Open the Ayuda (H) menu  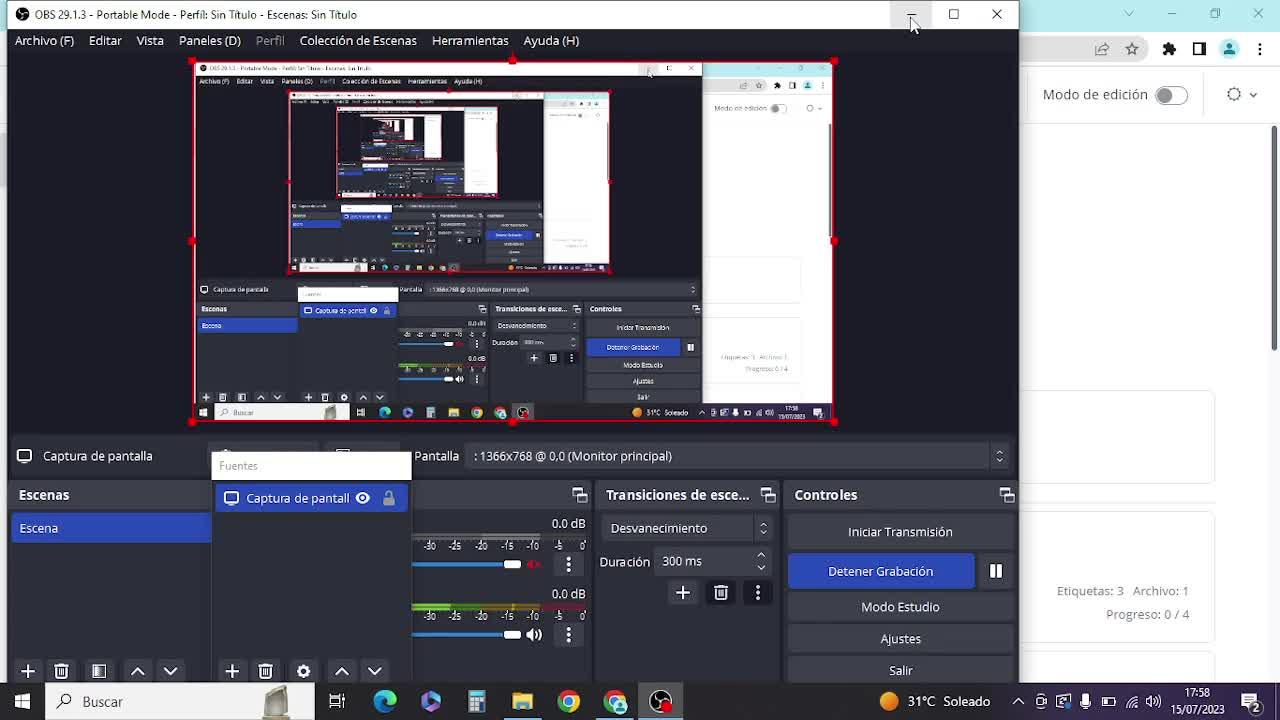coord(551,41)
